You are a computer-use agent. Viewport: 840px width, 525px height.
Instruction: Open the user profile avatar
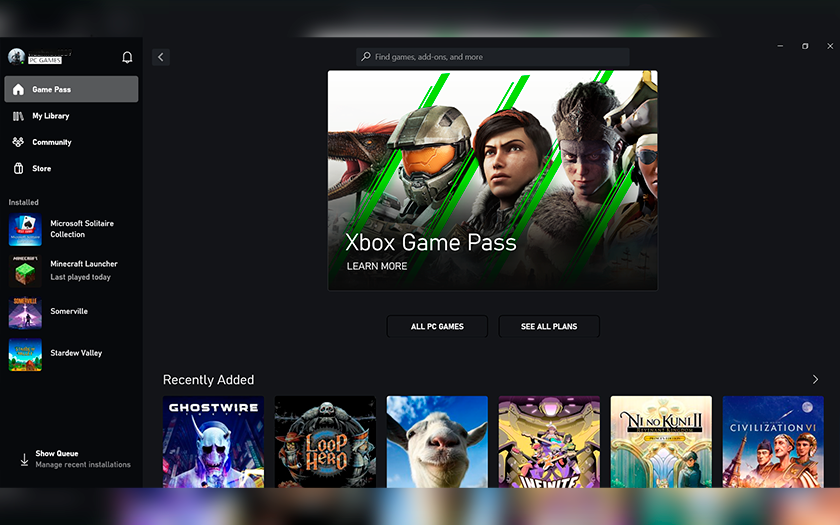tap(16, 57)
